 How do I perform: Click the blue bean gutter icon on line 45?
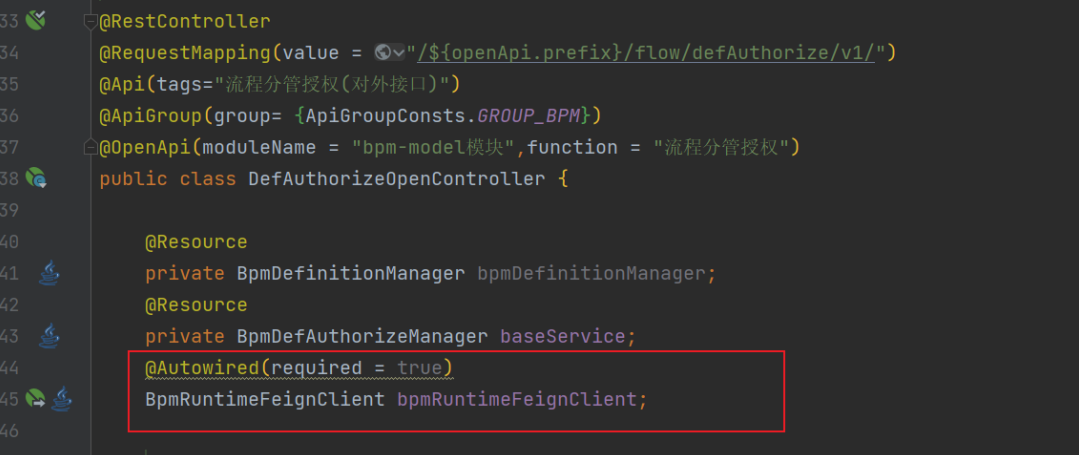[62, 399]
